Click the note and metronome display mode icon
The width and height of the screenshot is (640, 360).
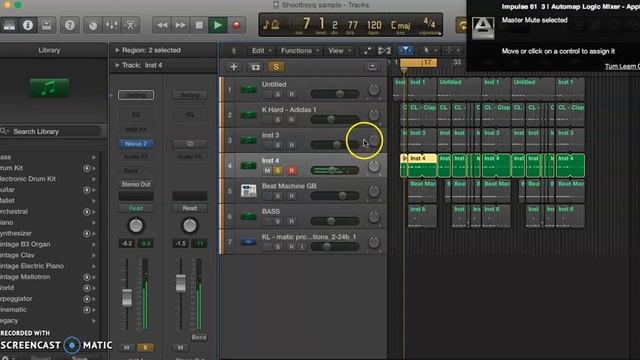[271, 25]
